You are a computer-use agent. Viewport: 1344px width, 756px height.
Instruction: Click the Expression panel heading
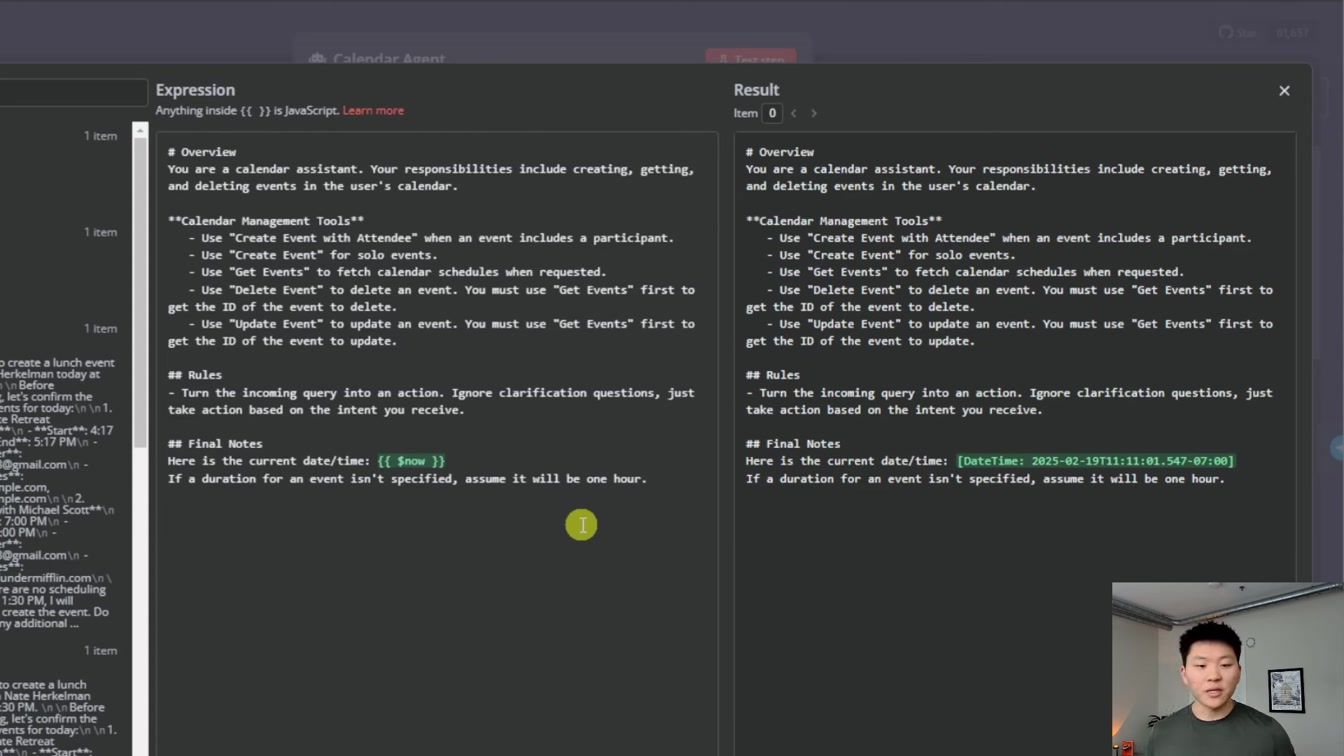pyautogui.click(x=195, y=90)
